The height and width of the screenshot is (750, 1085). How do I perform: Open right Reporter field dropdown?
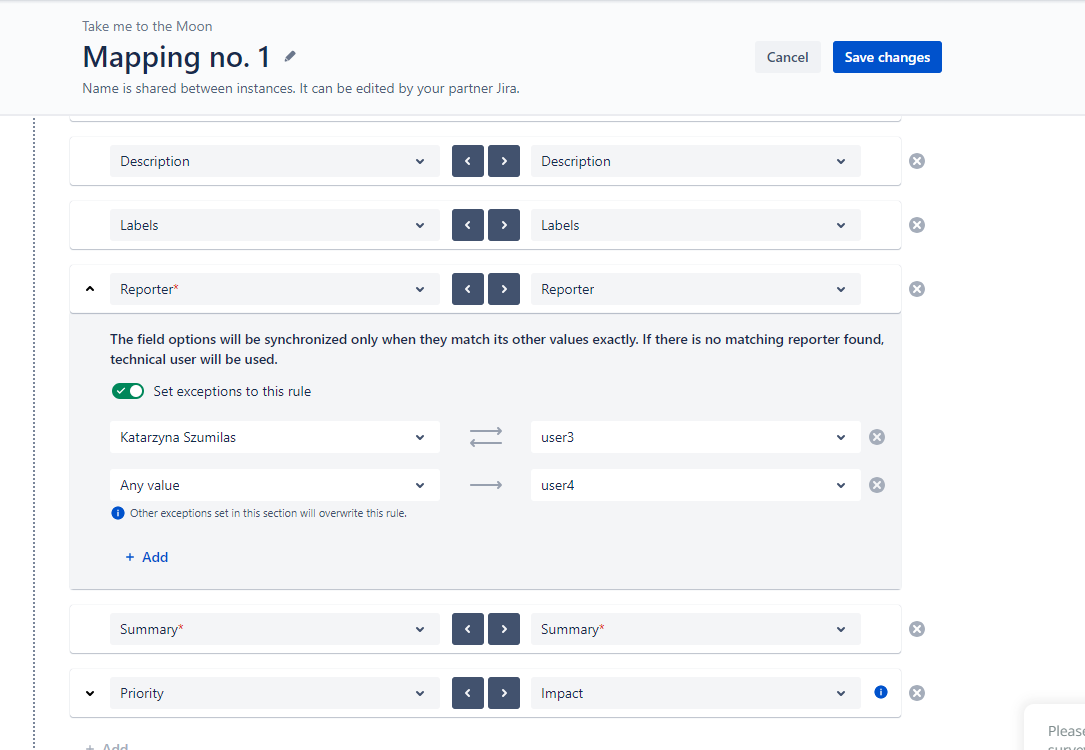pyautogui.click(x=695, y=289)
